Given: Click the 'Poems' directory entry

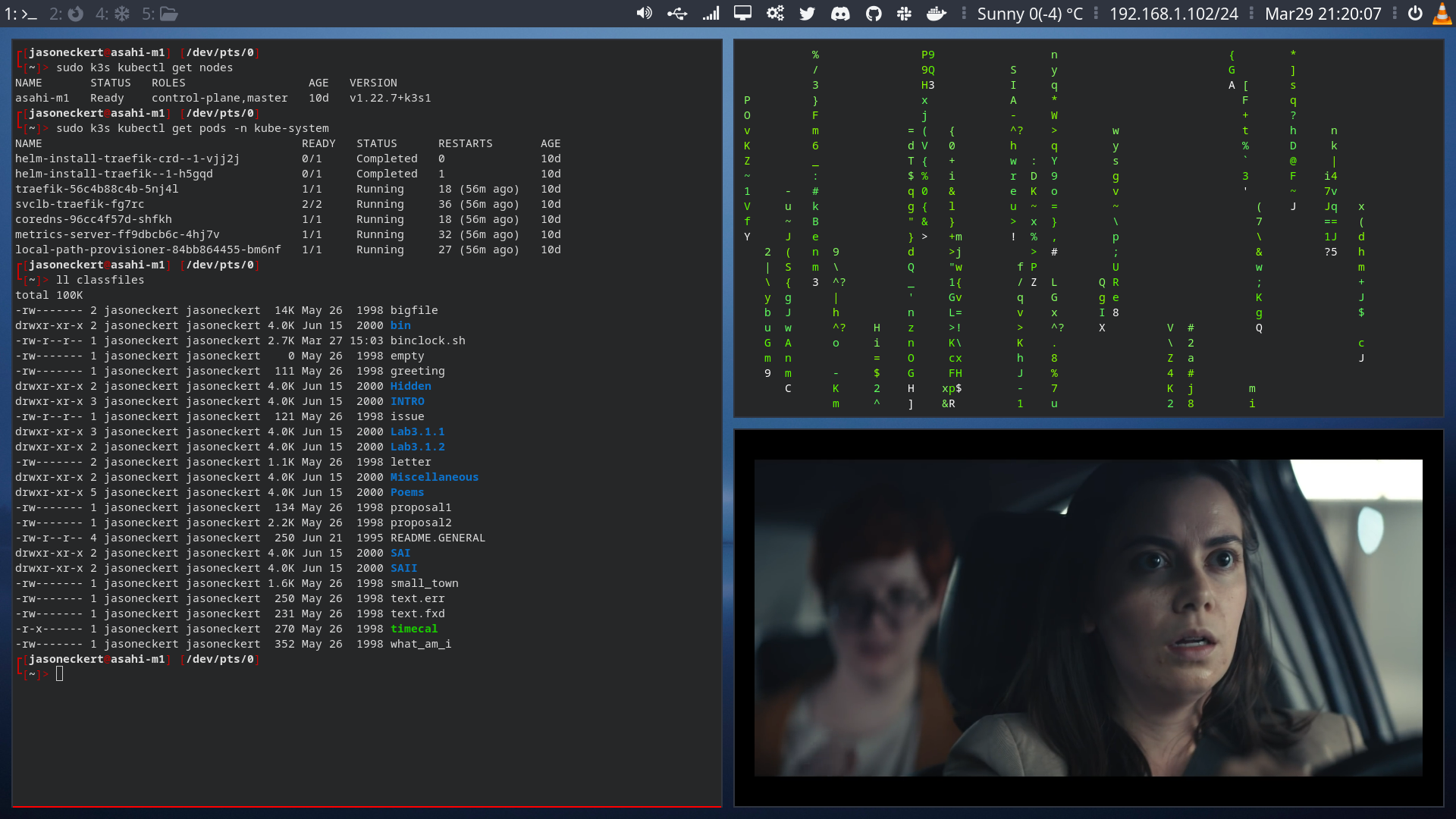Looking at the screenshot, I should pos(407,492).
